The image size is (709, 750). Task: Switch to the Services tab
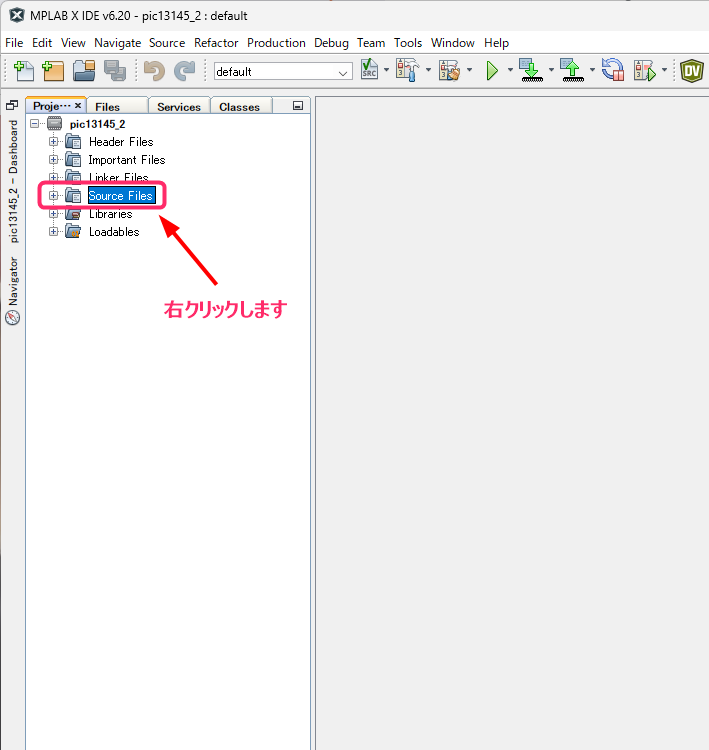[178, 107]
